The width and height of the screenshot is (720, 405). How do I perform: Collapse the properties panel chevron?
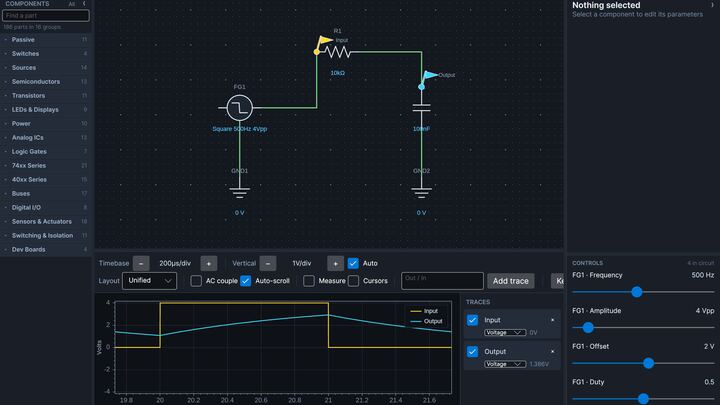(713, 5)
